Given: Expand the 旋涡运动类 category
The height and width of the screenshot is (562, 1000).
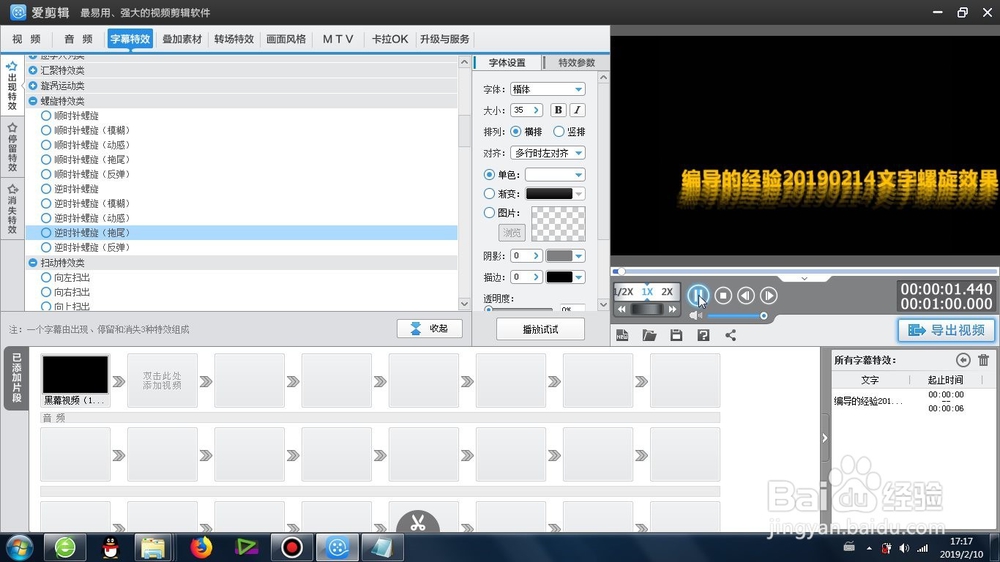Looking at the screenshot, I should pos(33,85).
